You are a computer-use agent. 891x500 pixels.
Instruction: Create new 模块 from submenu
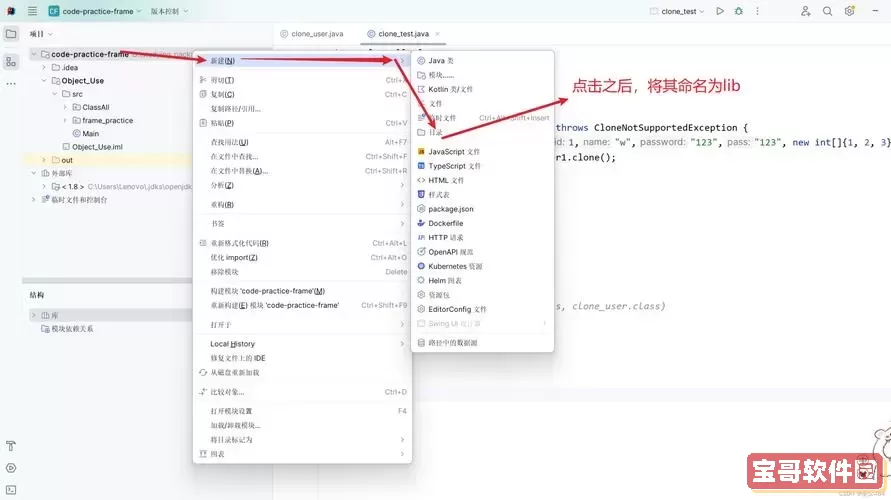click(x=482, y=75)
